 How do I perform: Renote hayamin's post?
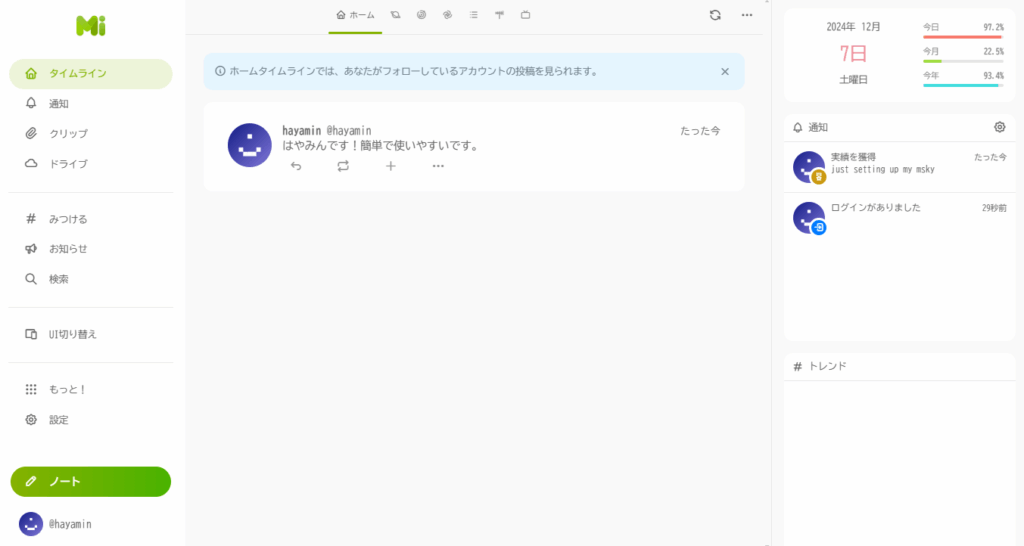point(343,166)
